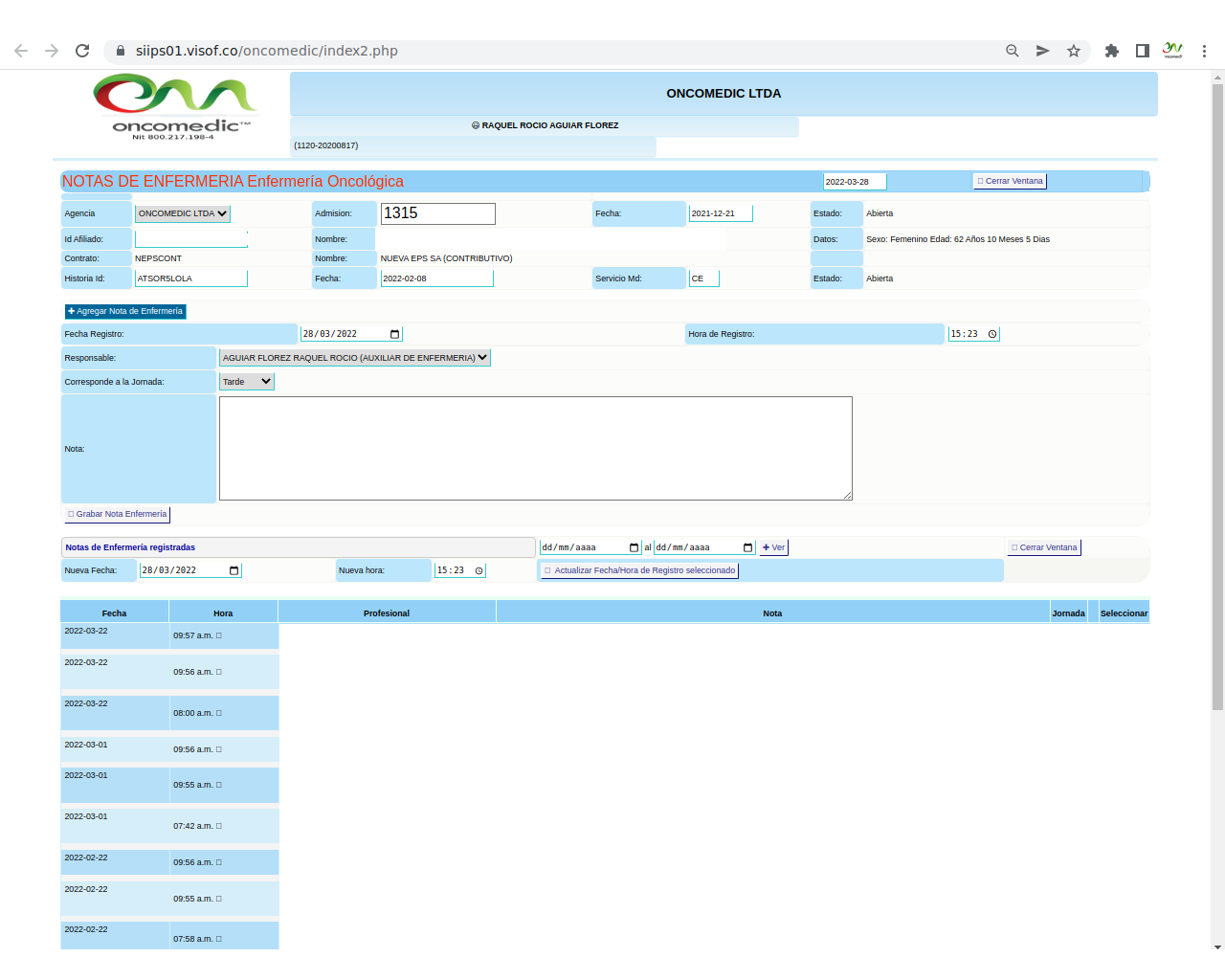Open clock picker in Nueva hora field
Screen dimensions: 1225x980
(479, 570)
